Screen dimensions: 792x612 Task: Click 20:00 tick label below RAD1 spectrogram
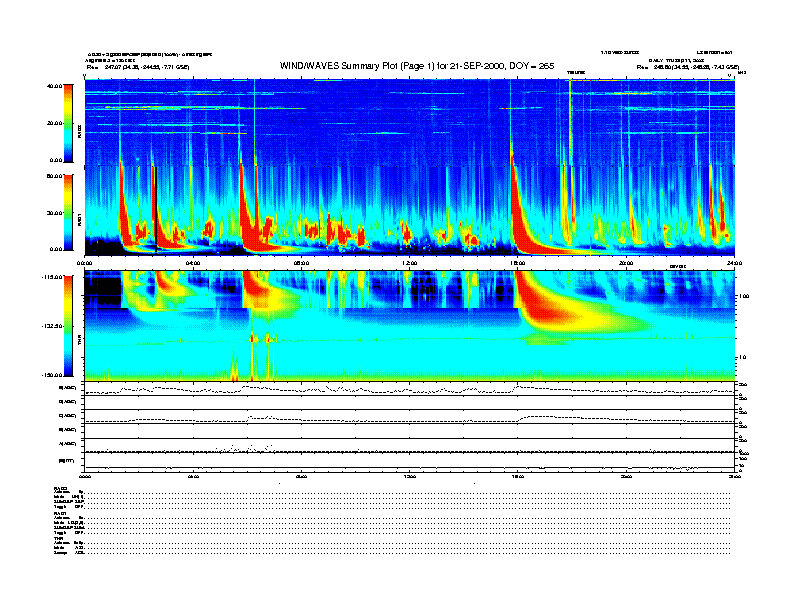click(x=626, y=263)
